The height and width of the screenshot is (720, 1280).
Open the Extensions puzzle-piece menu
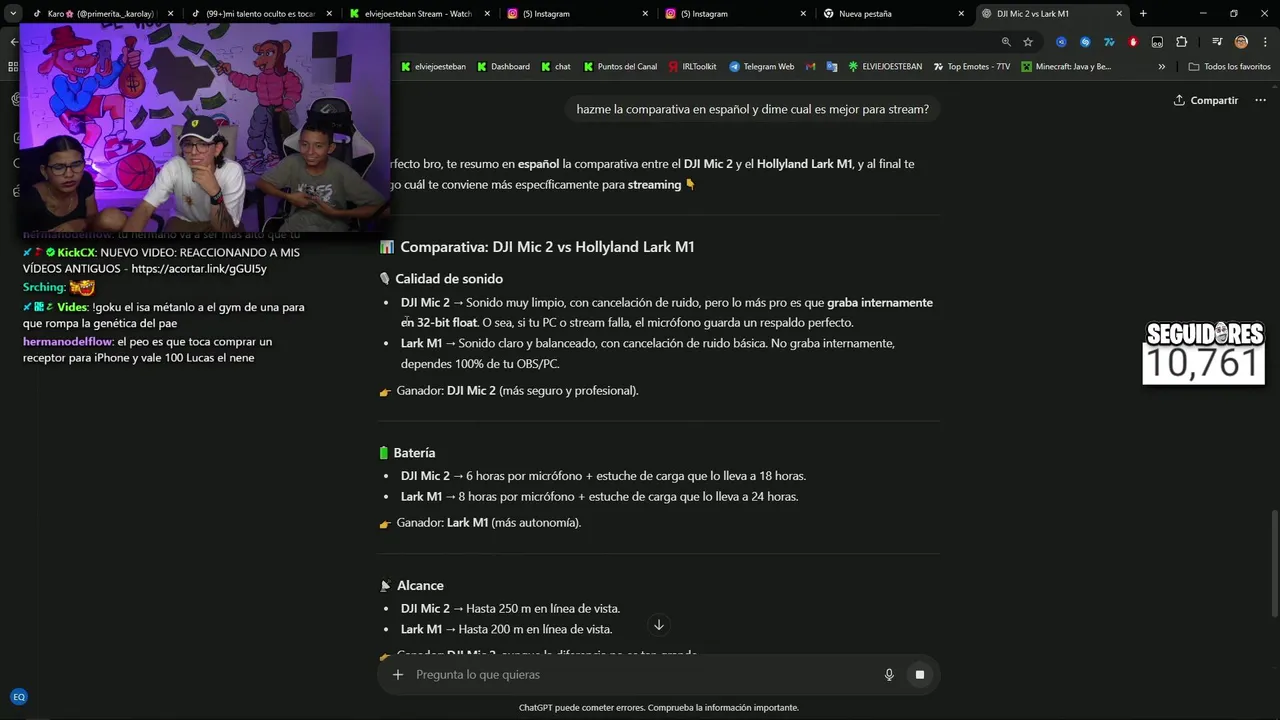1181,42
